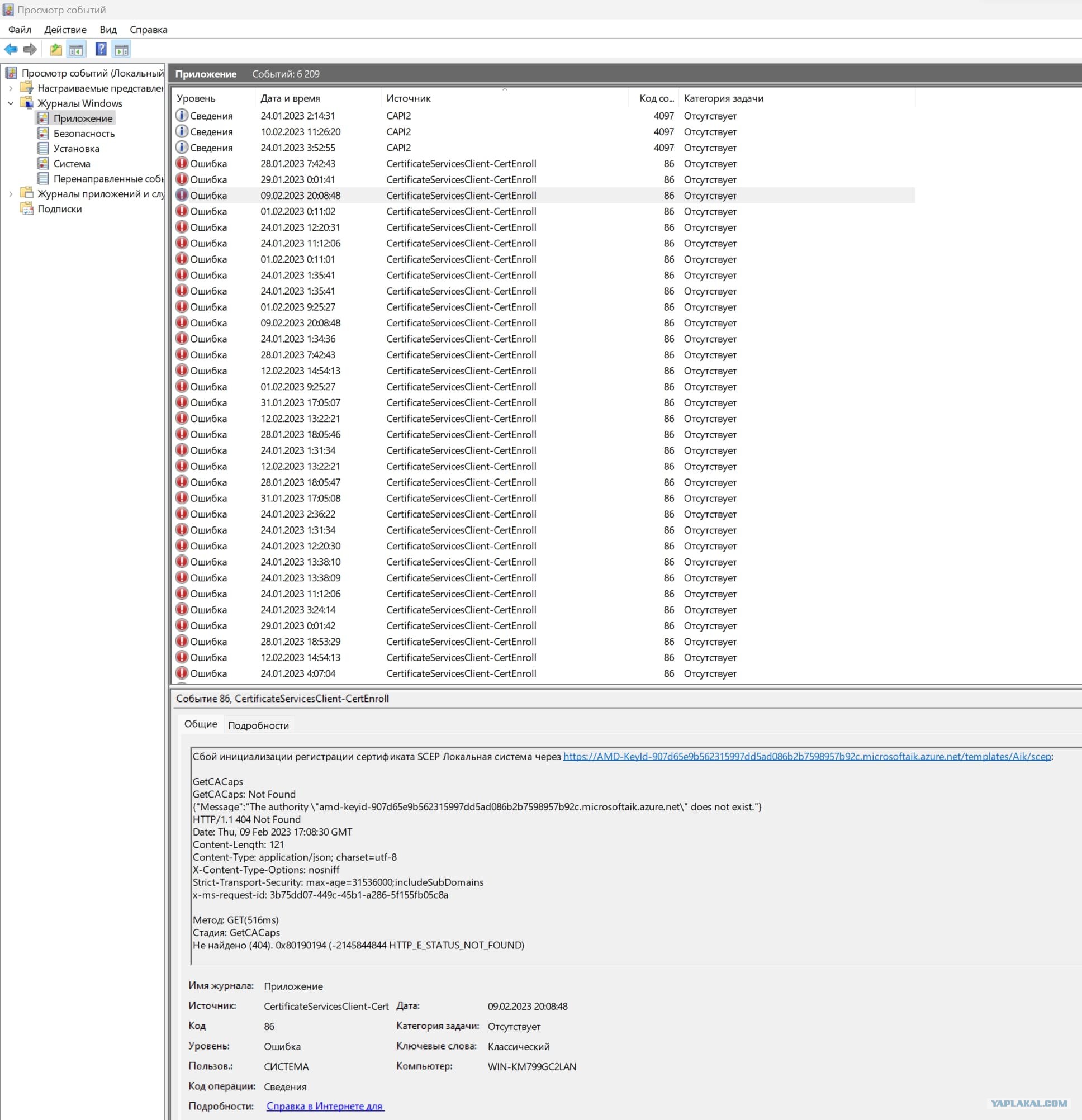The height and width of the screenshot is (1120, 1082).
Task: Select Приложение log in tree
Action: tap(83, 118)
